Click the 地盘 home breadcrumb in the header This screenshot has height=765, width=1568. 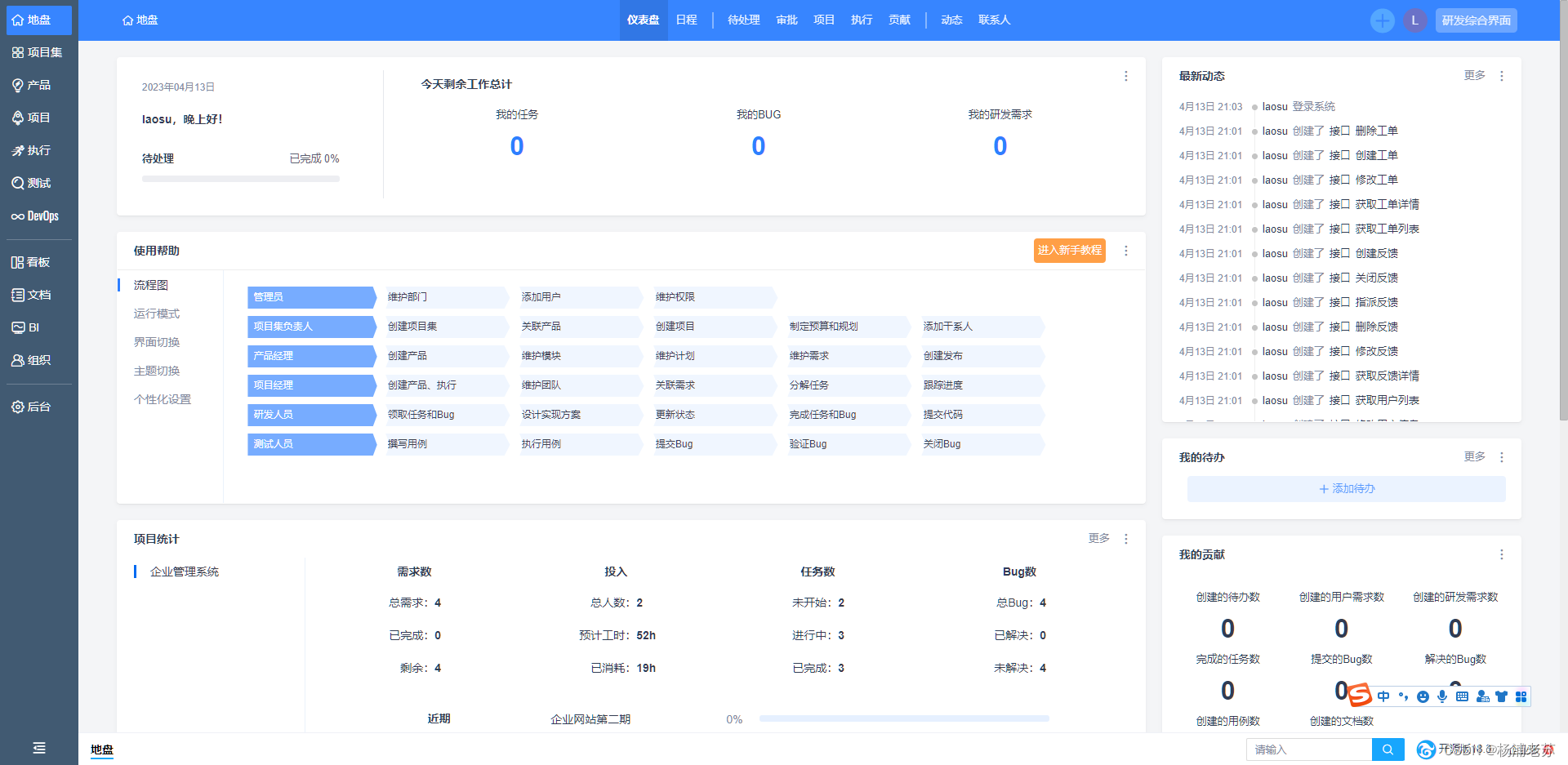[140, 20]
